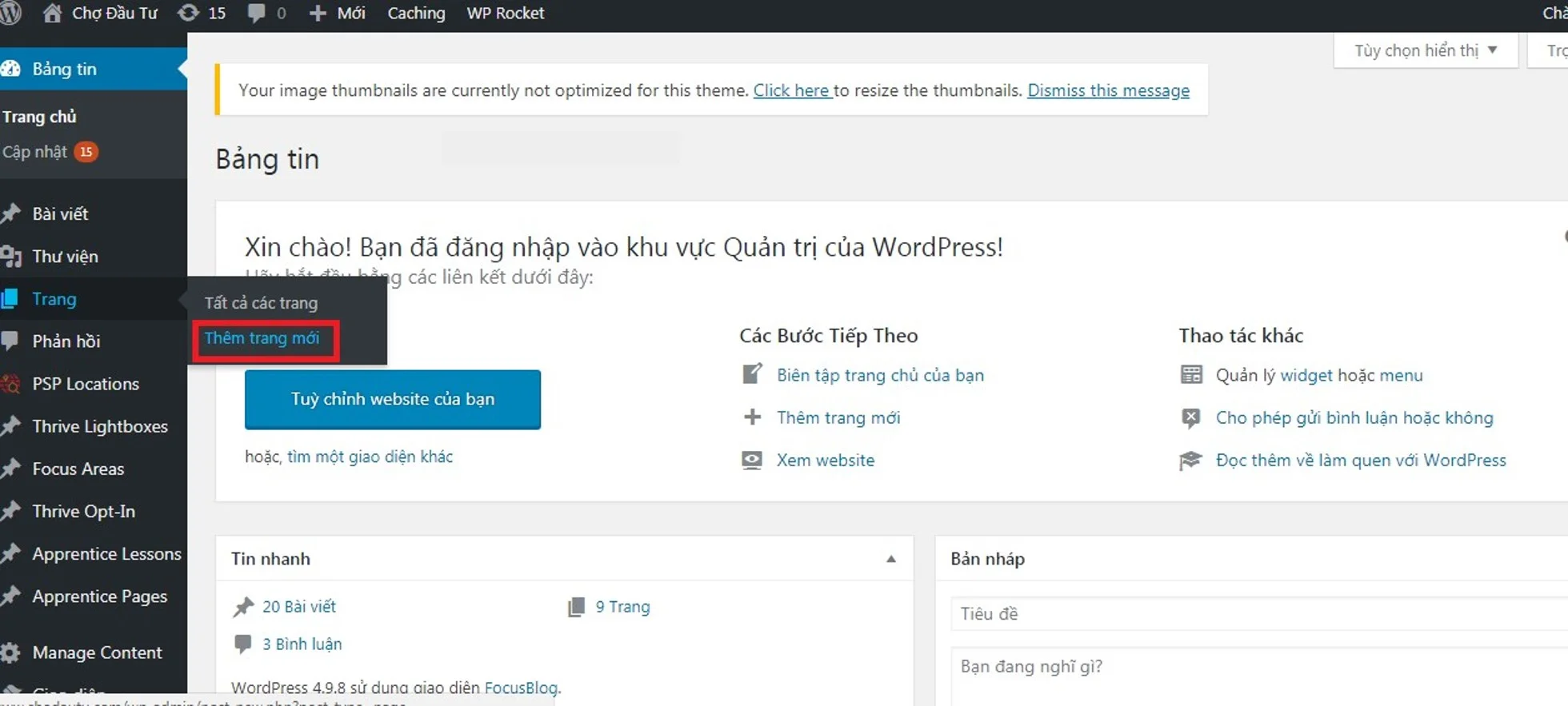The image size is (1568, 706).
Task: Click the widget link in Thao tác khác
Action: [1306, 375]
